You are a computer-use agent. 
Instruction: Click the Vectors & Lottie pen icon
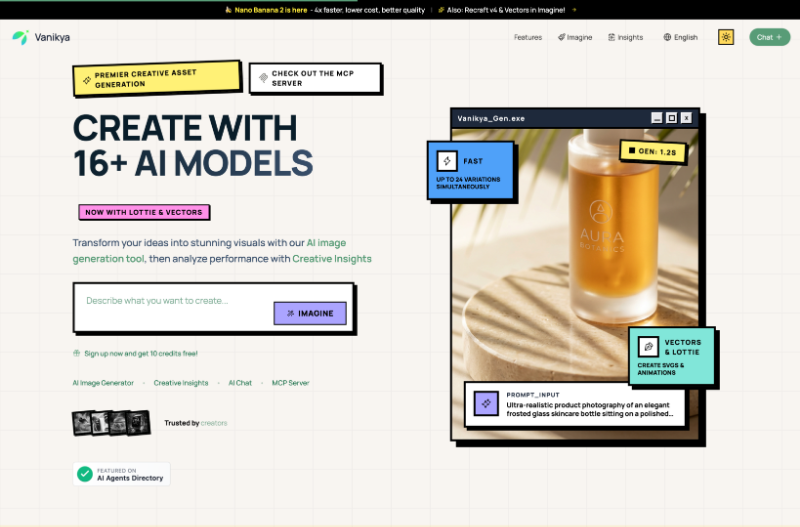pyautogui.click(x=648, y=347)
